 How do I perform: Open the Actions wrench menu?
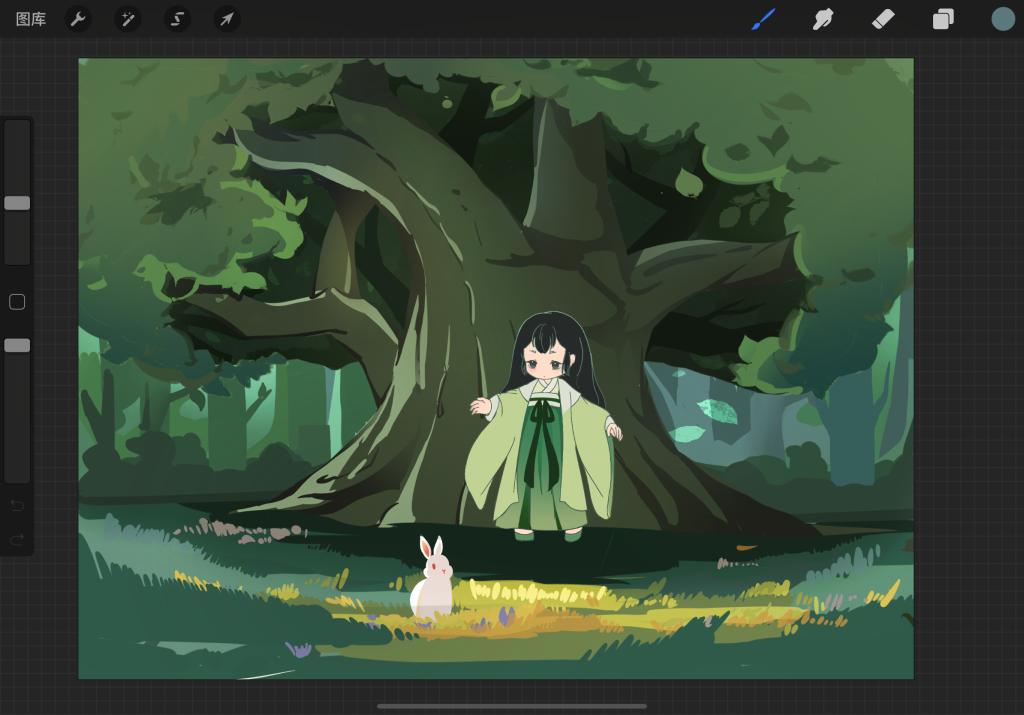[x=78, y=19]
